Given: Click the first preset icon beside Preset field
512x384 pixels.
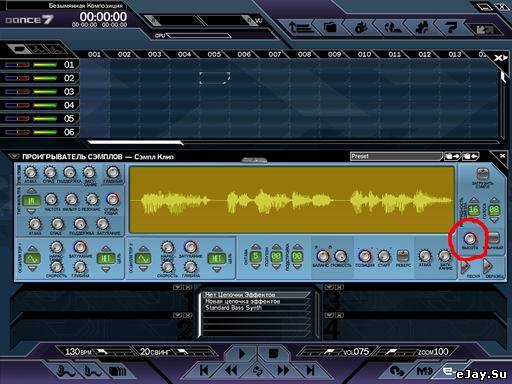Looking at the screenshot, I should click(x=453, y=156).
